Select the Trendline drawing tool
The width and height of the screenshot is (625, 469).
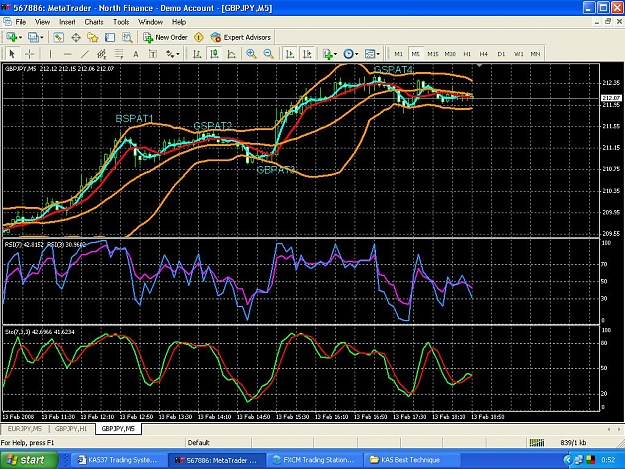click(85, 54)
